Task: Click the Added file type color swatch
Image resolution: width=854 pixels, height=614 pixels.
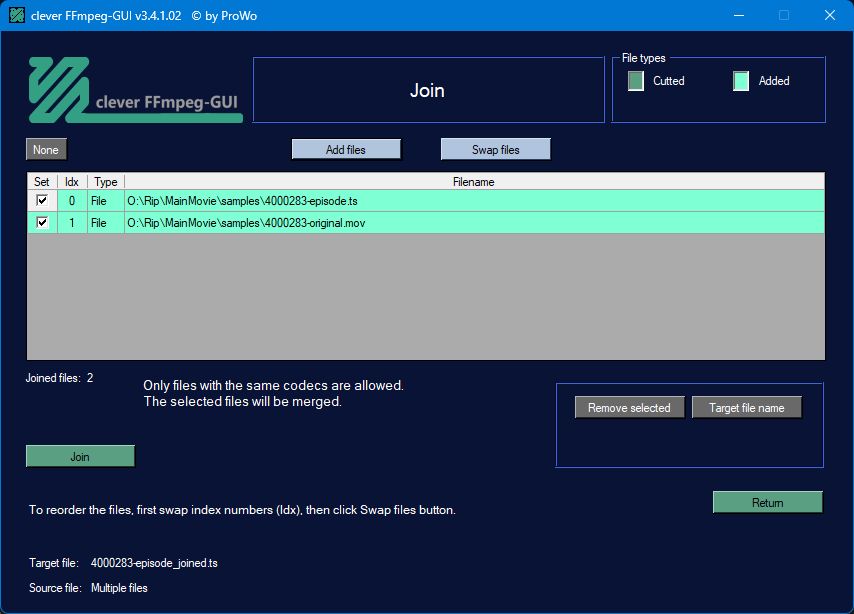Action: (x=741, y=81)
